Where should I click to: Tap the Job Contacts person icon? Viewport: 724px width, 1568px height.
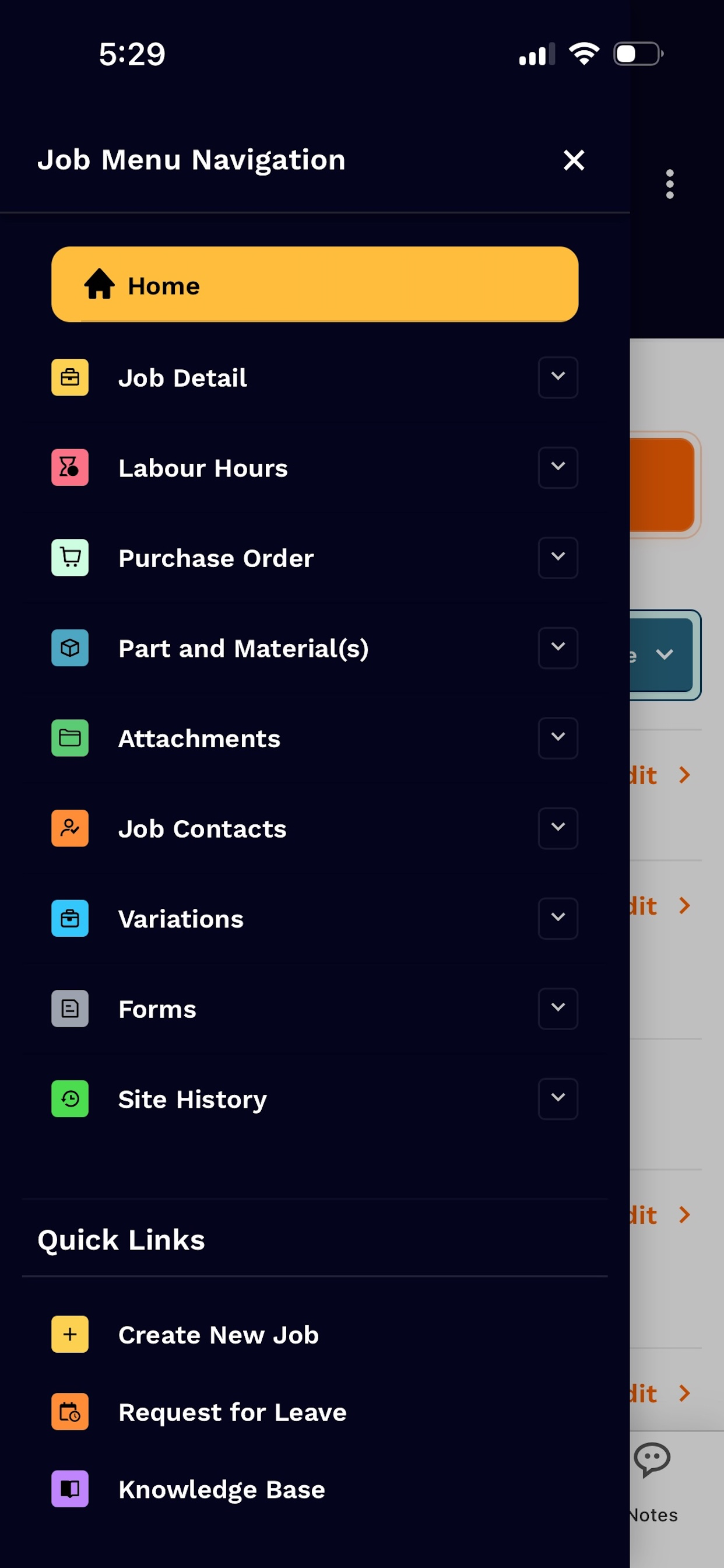(70, 828)
